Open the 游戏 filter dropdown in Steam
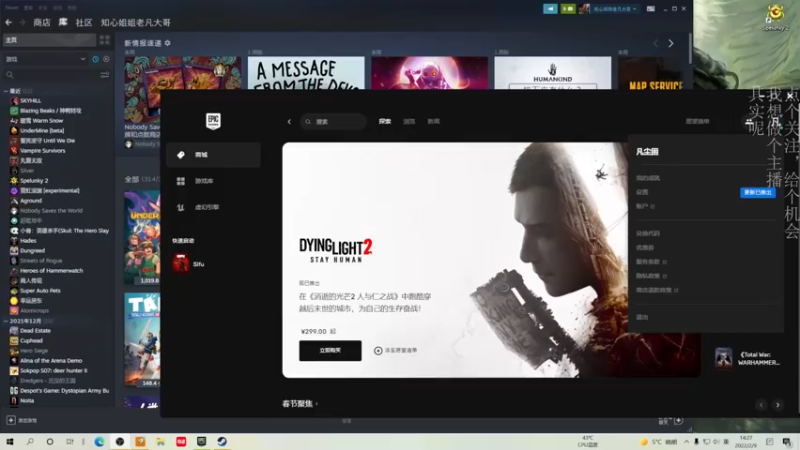Screen dimensions: 800x450 pos(45,59)
